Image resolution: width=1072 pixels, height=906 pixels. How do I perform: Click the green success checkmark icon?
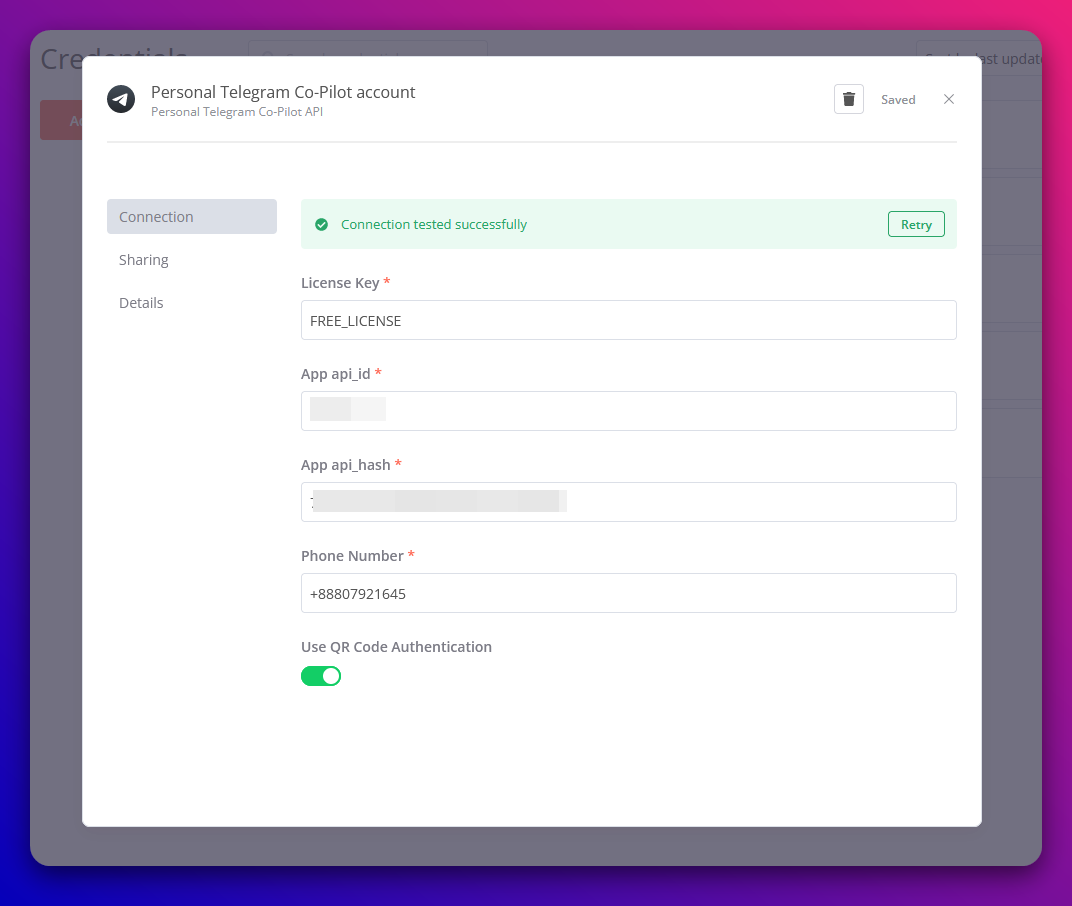pyautogui.click(x=321, y=224)
